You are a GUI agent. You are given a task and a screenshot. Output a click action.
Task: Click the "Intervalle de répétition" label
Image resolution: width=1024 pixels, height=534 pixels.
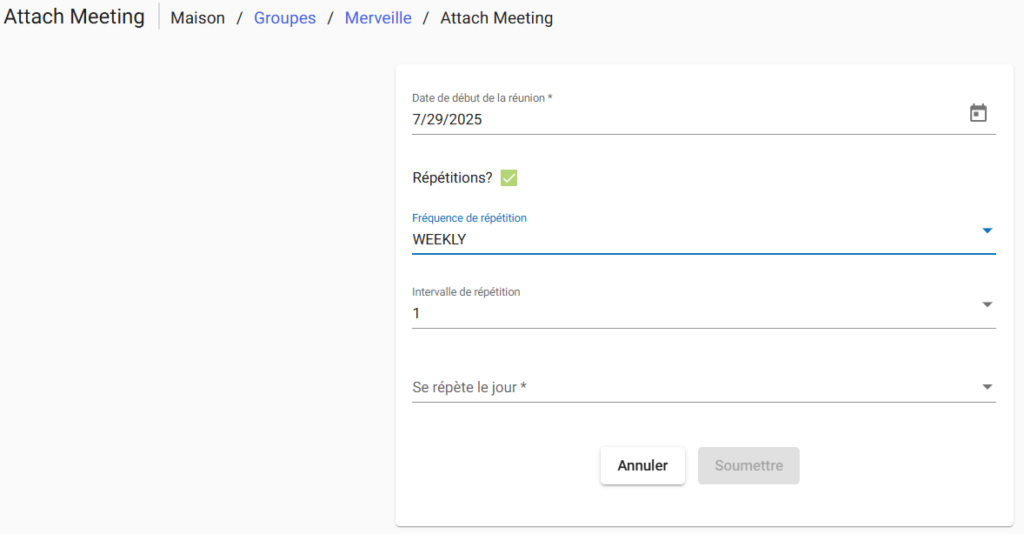[466, 292]
